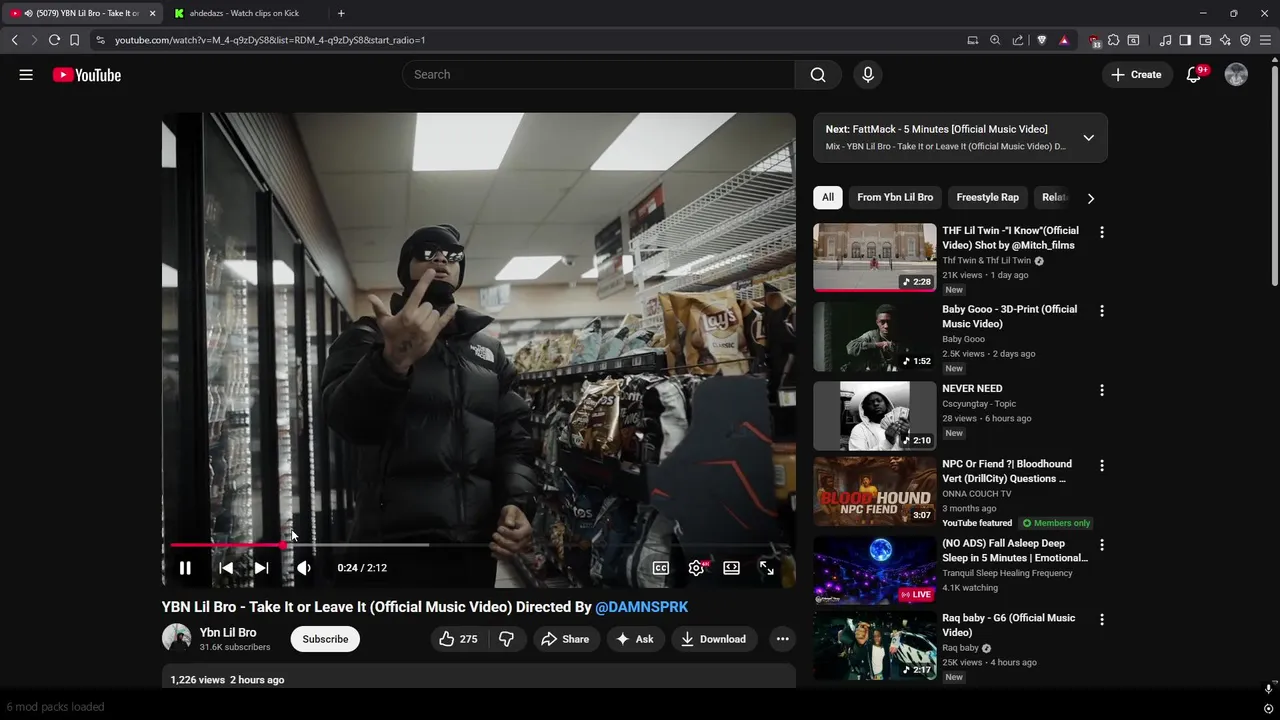Toggle the browser sidebar panel
The width and height of the screenshot is (1280, 720).
pyautogui.click(x=1185, y=40)
